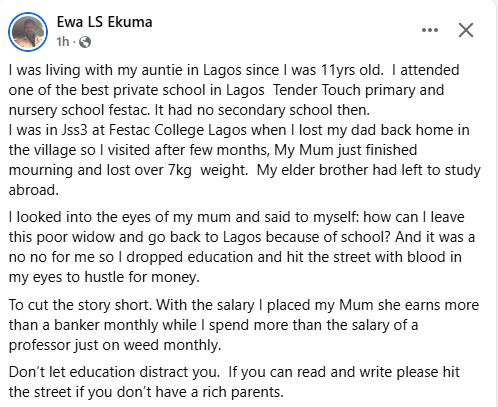The width and height of the screenshot is (498, 407).
Task: Dismiss the post with the X icon
Action: coord(466,30)
